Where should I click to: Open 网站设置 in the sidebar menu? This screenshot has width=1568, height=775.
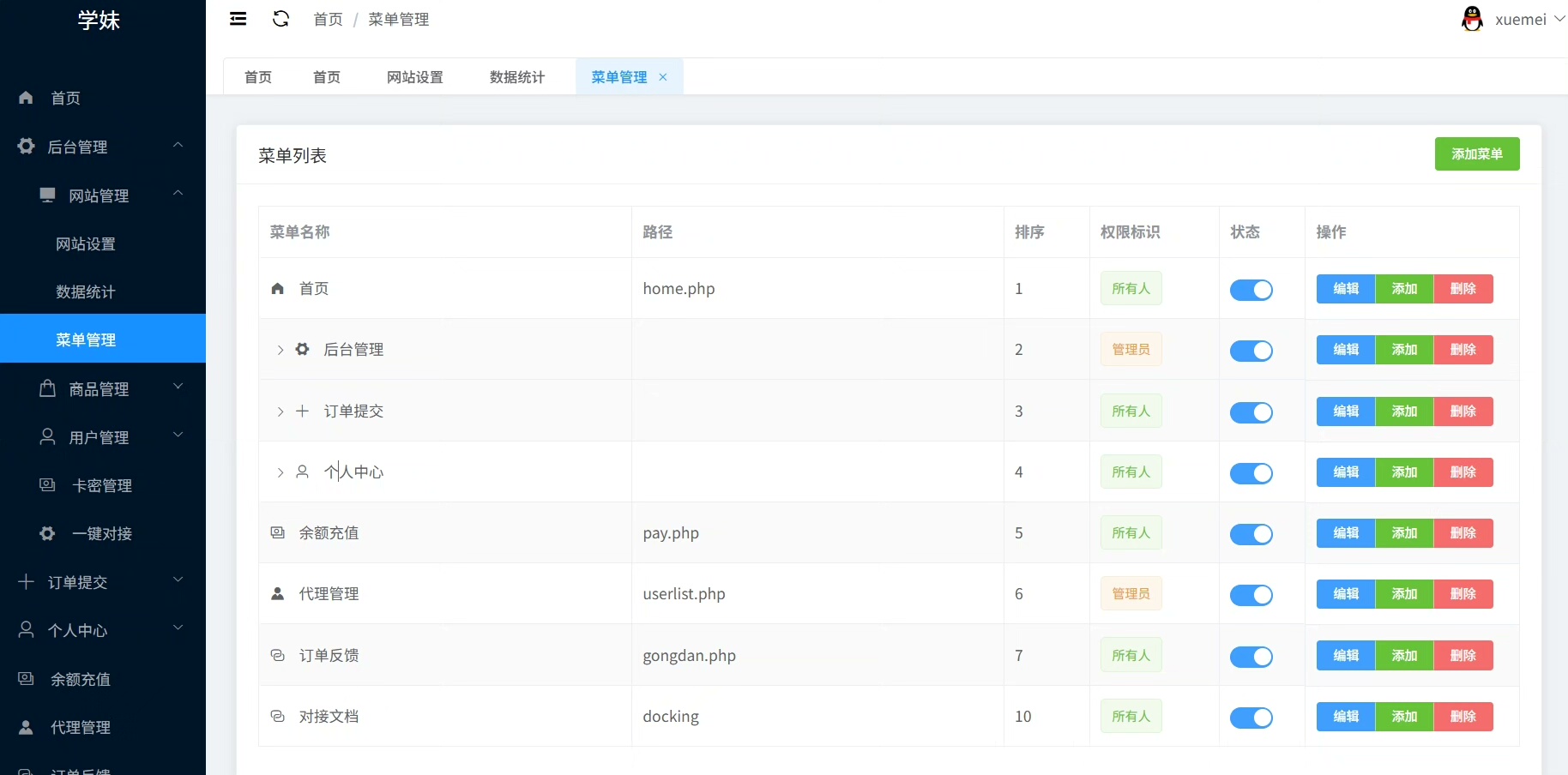tap(86, 244)
